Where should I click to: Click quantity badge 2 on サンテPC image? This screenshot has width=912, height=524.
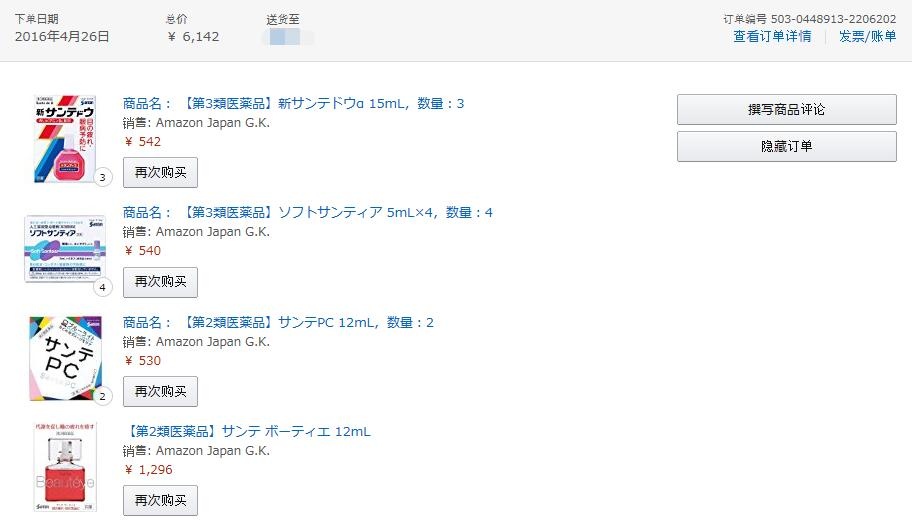[x=103, y=396]
